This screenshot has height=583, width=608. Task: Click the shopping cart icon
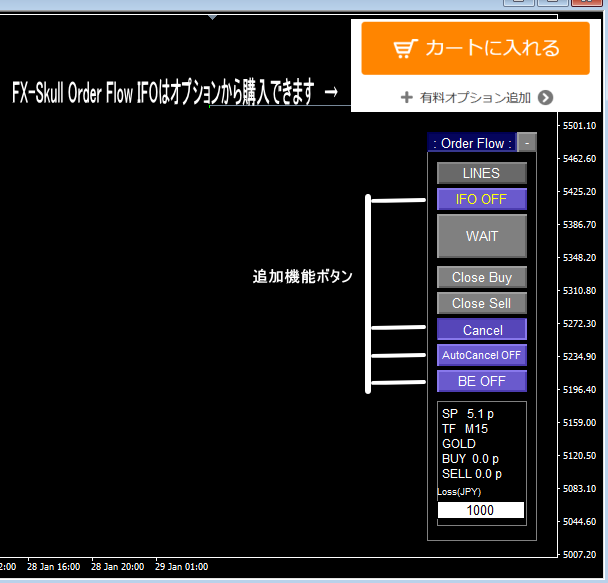(404, 48)
